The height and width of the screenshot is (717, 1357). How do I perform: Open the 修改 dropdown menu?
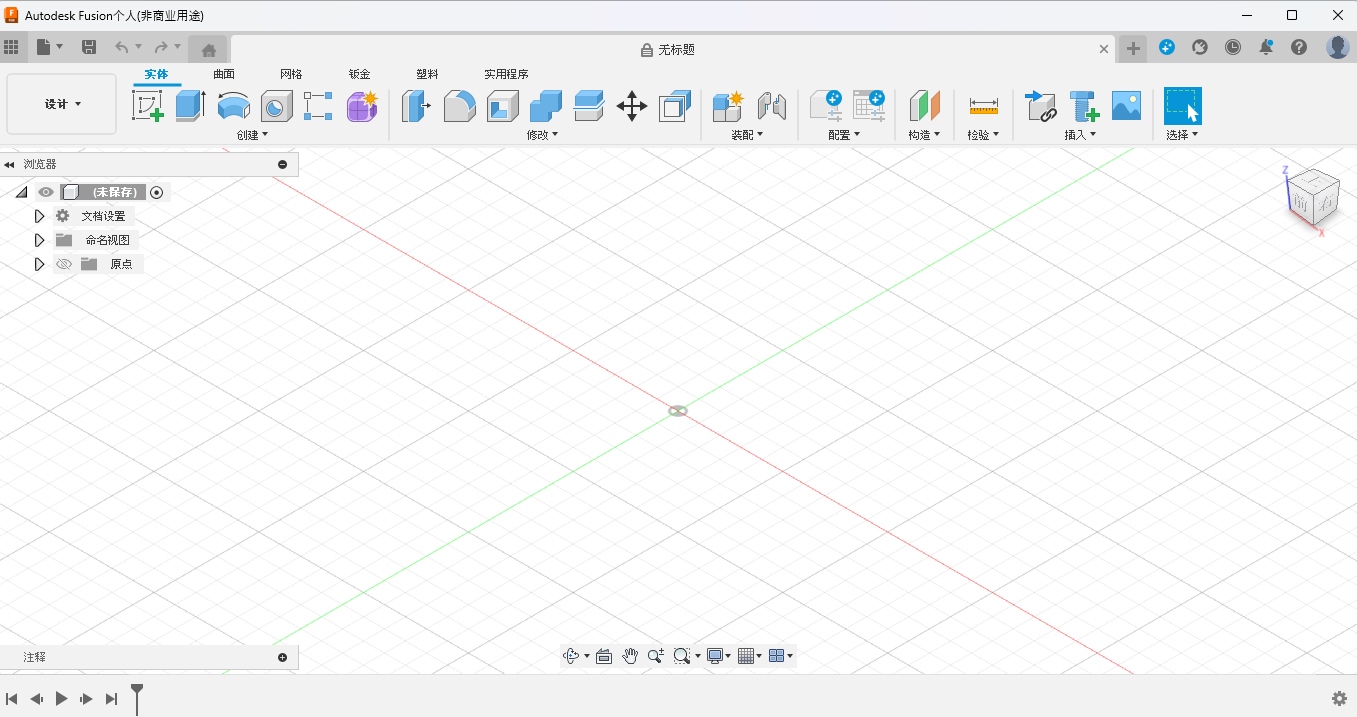543,135
